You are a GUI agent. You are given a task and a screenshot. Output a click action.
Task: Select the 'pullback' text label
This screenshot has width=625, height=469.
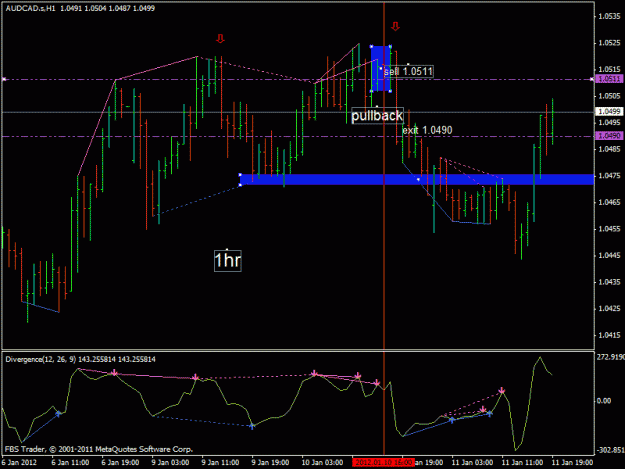pos(377,116)
